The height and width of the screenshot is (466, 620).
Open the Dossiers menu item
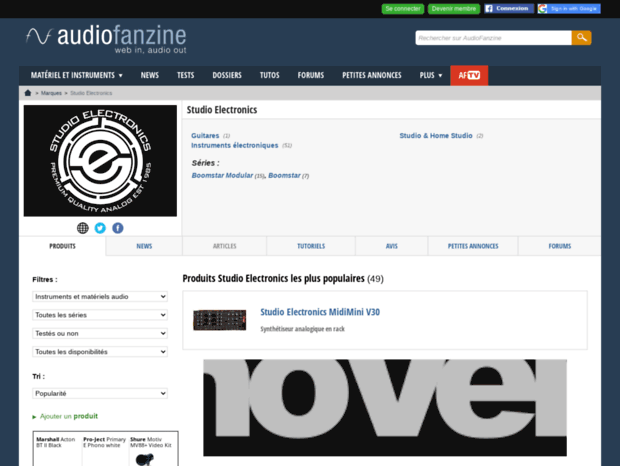click(x=227, y=75)
